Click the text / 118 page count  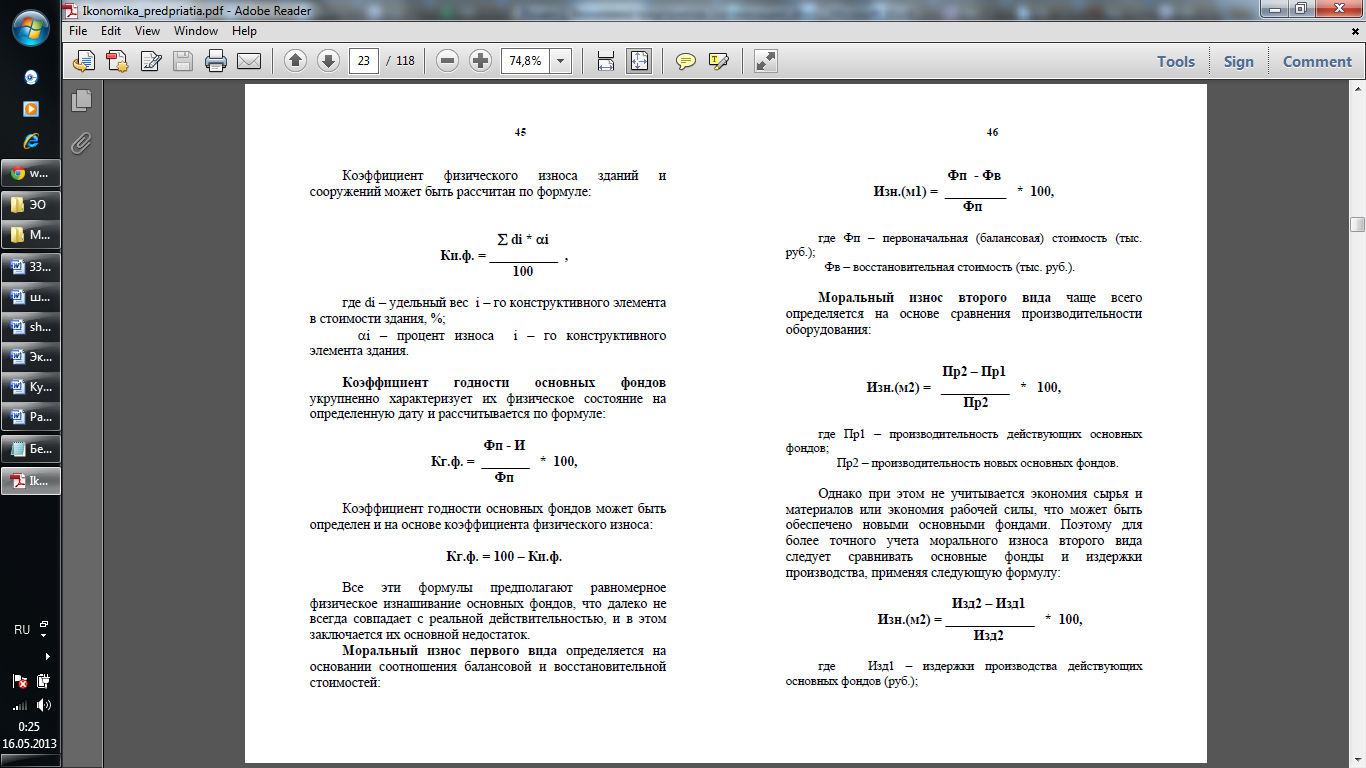[x=400, y=61]
